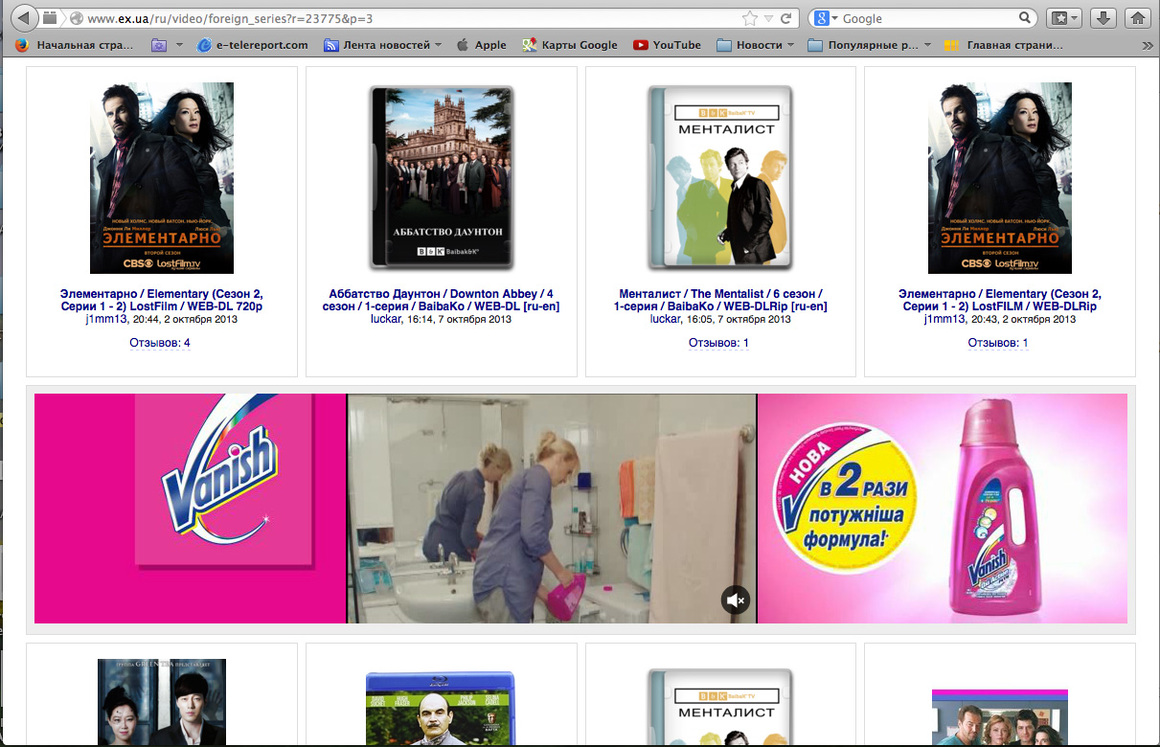Expand the 'Новости' folder dropdown arrow
Viewport: 1160px width, 747px height.
point(790,45)
